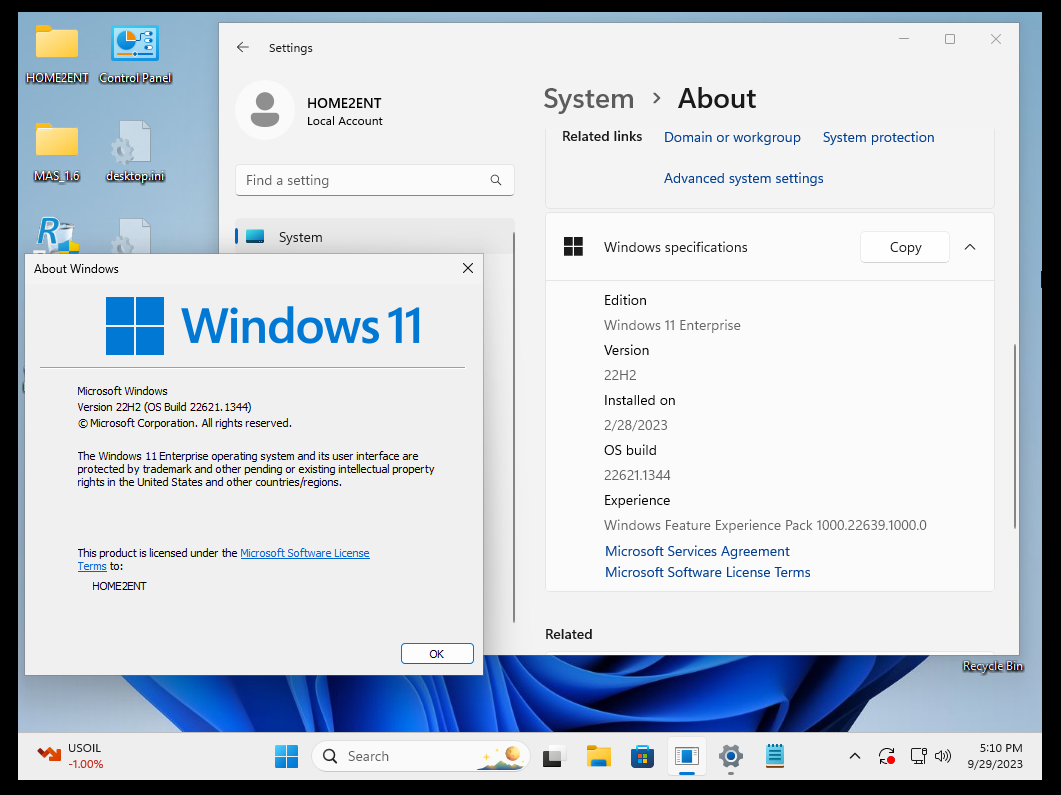
Task: Switch to the active winver taskbar app
Action: (686, 756)
